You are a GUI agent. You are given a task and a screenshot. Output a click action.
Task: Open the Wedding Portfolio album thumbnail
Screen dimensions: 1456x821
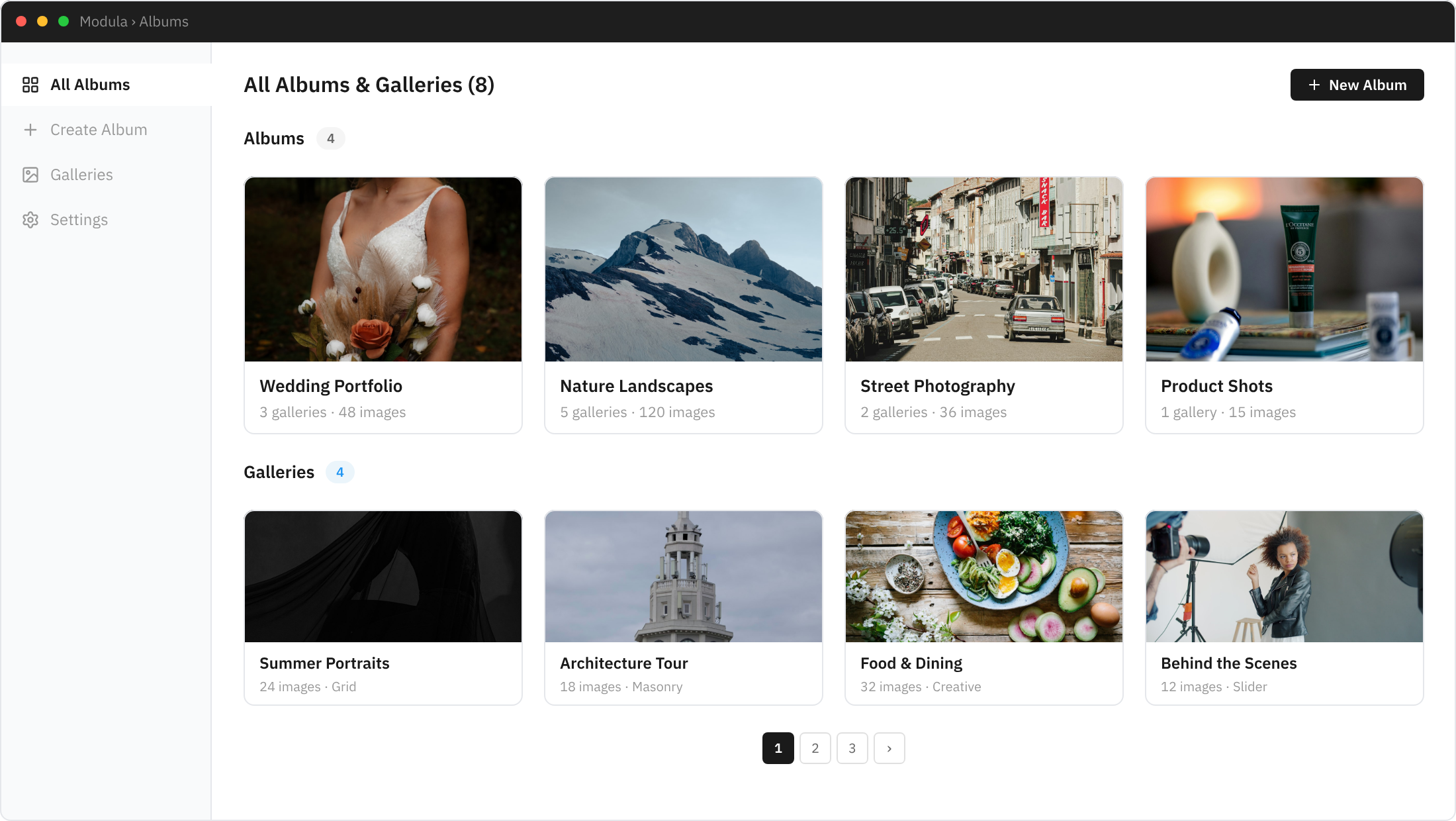pos(383,269)
